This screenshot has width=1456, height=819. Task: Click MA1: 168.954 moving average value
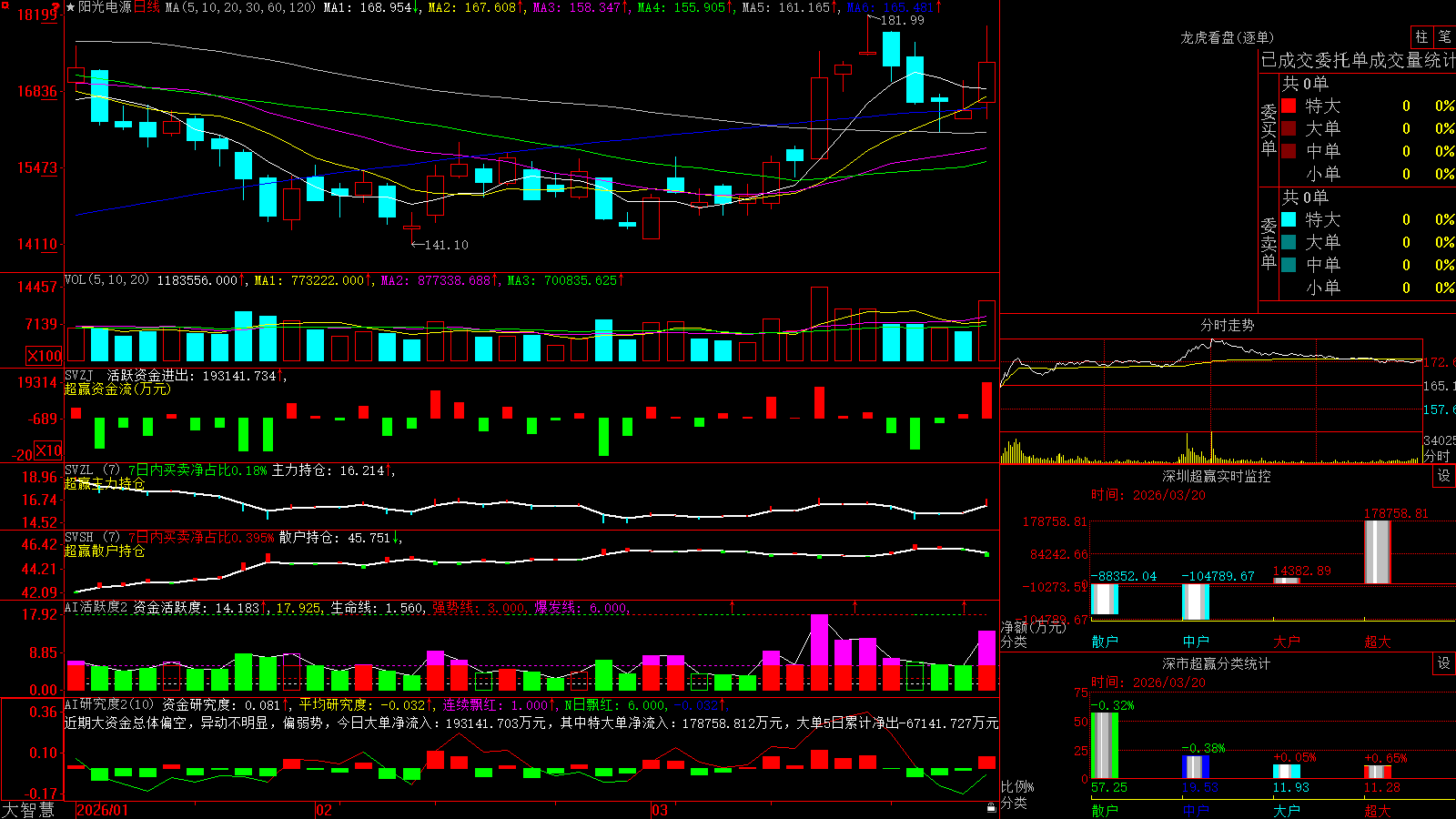click(368, 7)
